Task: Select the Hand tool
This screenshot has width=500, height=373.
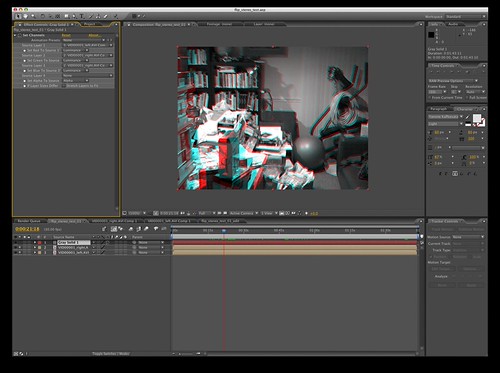Action: (25, 16)
